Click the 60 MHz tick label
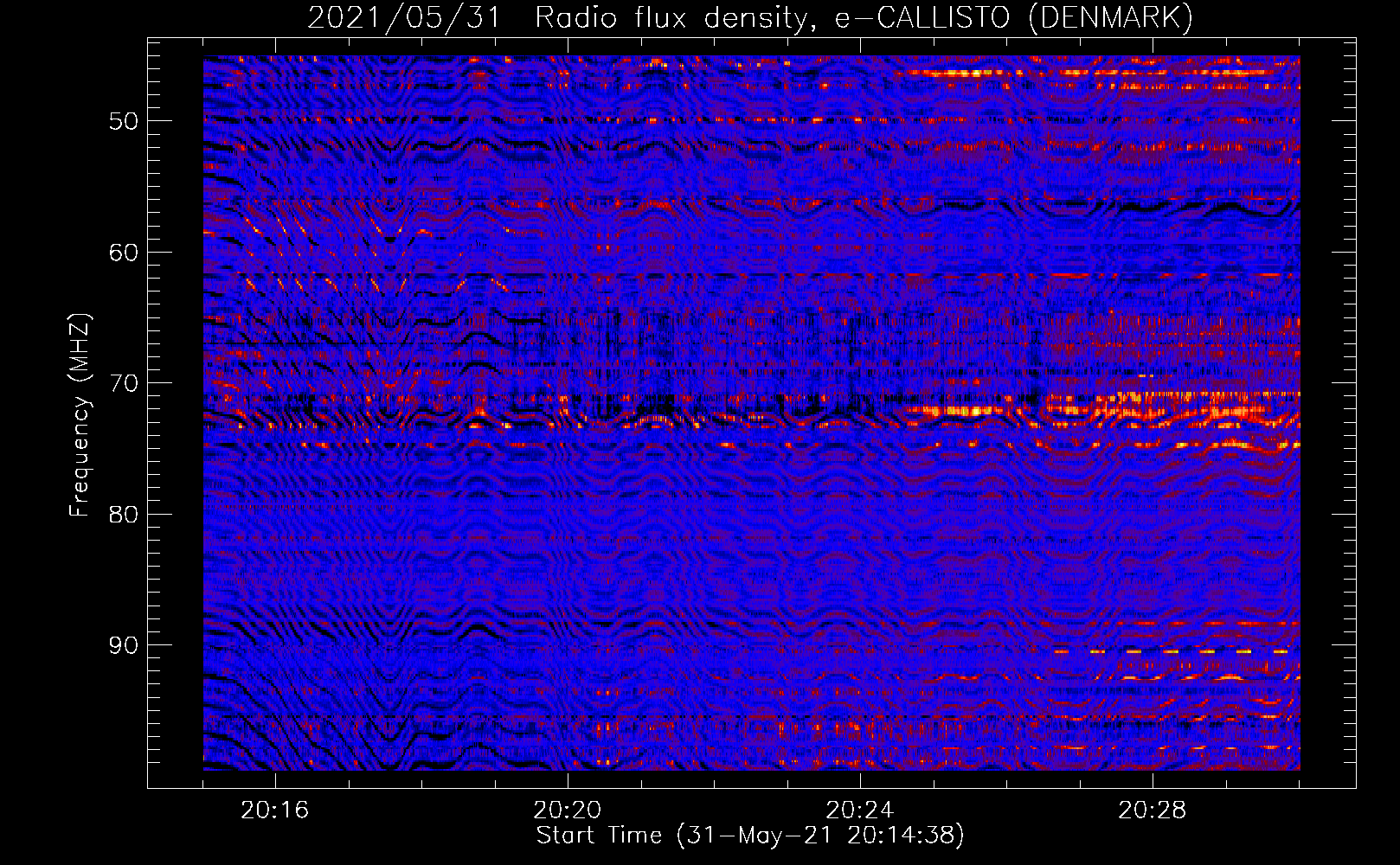Viewport: 1400px width, 865px height. click(x=123, y=253)
